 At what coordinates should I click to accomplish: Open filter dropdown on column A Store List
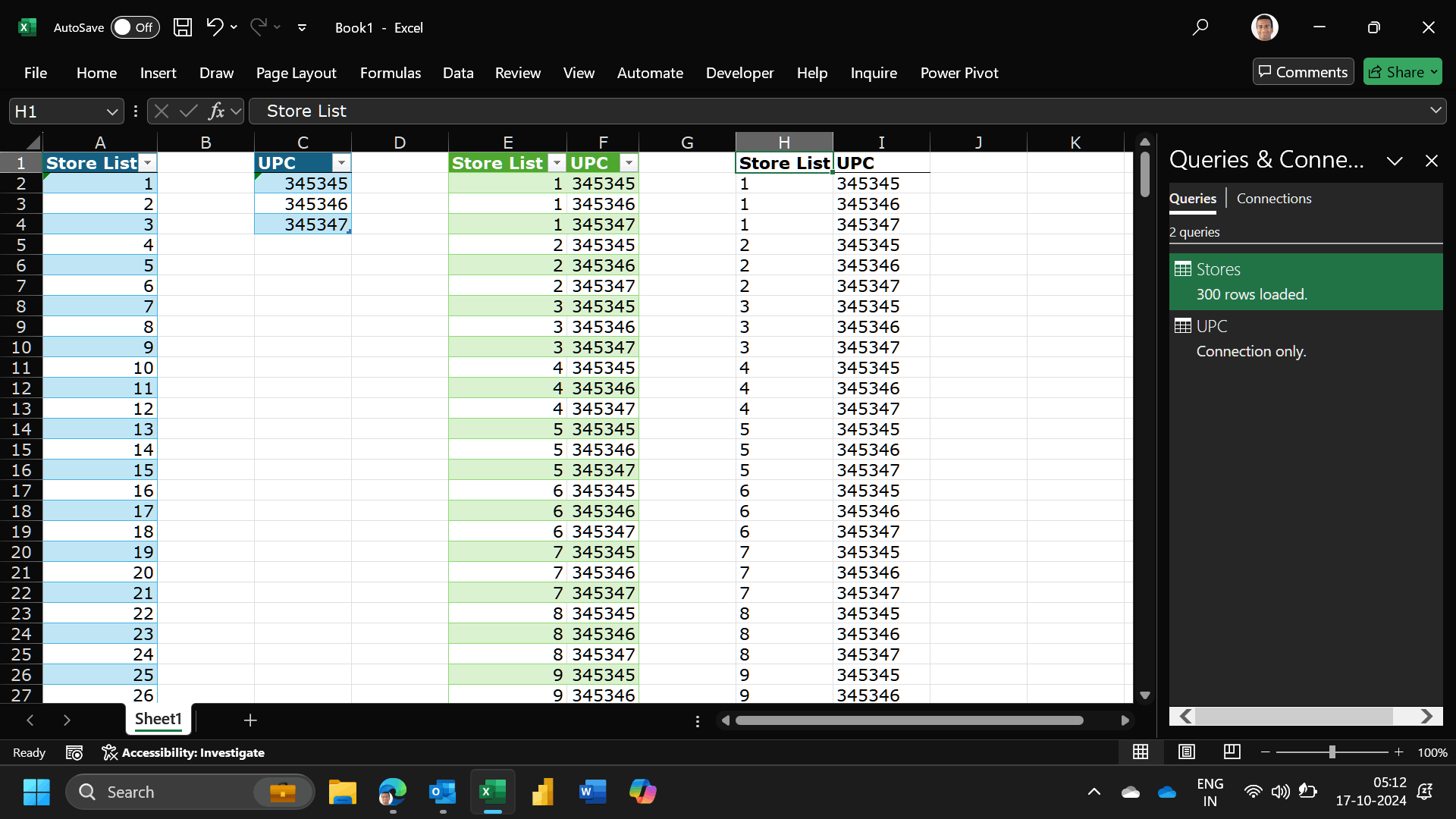coord(148,163)
